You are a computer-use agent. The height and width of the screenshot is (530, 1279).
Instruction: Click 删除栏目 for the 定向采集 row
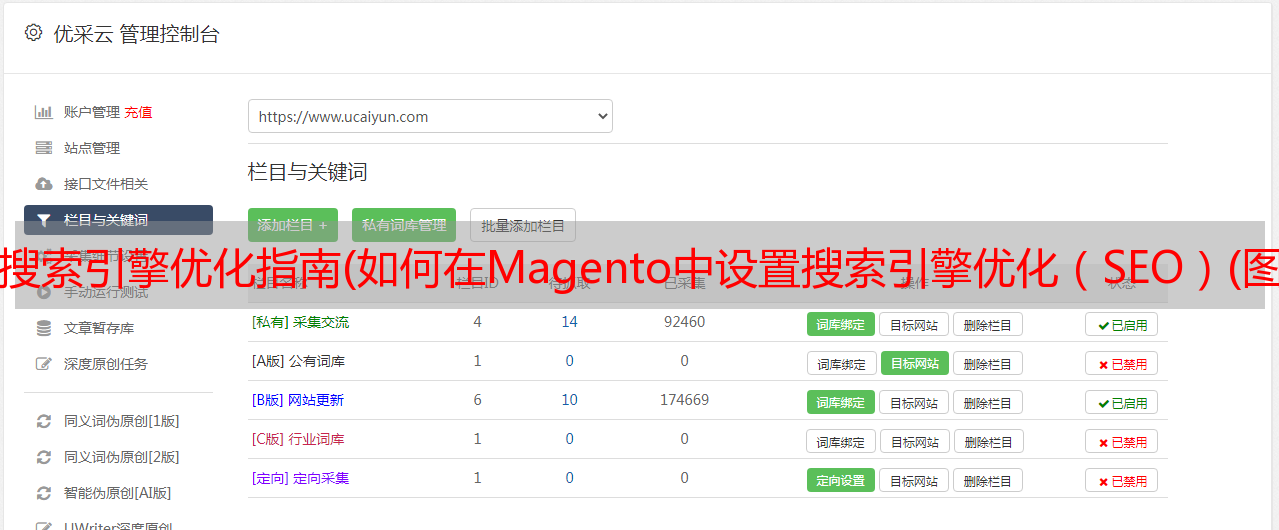coord(987,480)
